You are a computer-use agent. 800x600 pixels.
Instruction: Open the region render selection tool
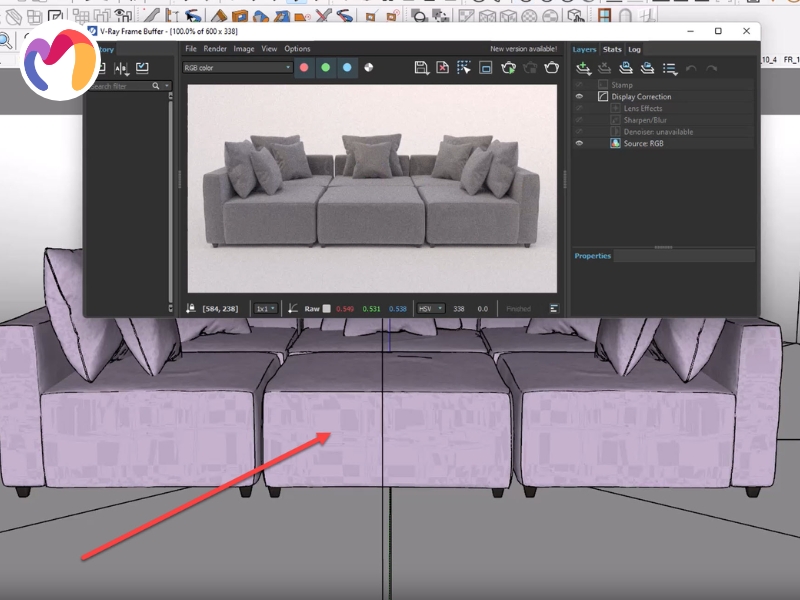click(462, 66)
